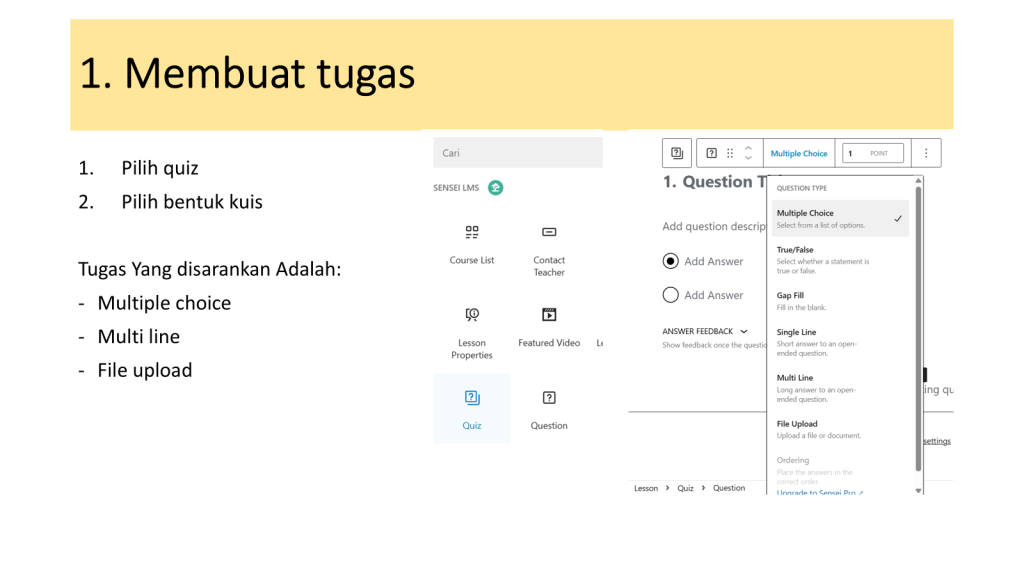The image size is (1024, 576).
Task: Add the Course List block
Action: (x=472, y=243)
